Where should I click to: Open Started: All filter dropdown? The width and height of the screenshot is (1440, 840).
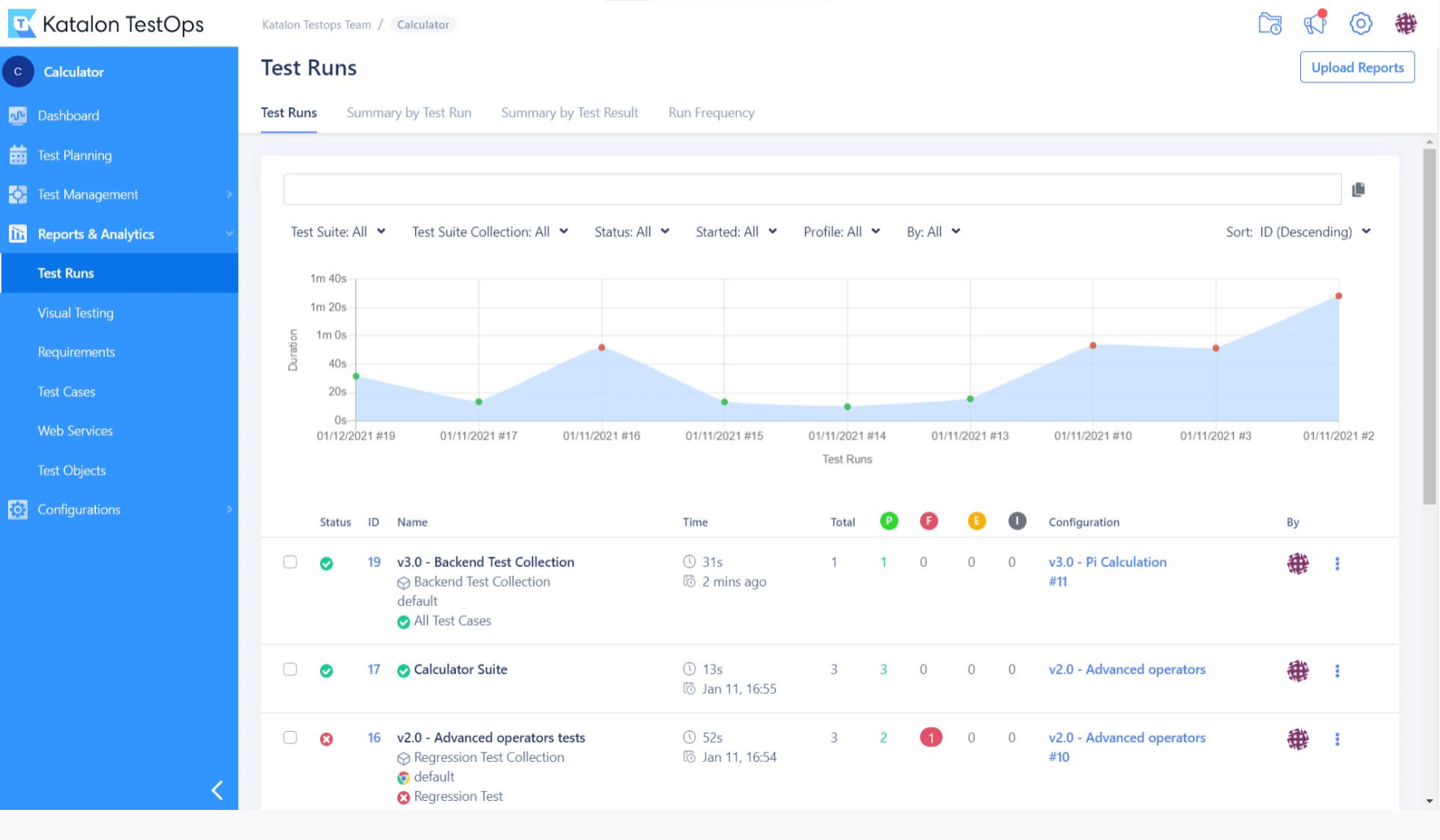click(736, 232)
